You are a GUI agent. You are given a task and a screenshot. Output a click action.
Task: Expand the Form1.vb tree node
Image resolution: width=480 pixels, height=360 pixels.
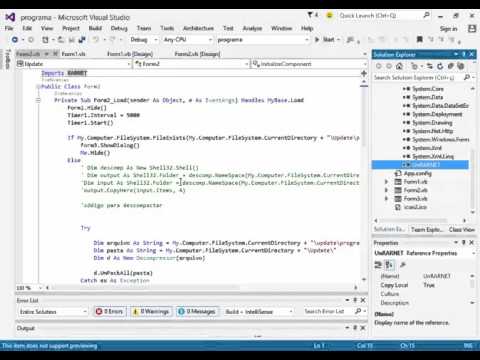point(386,182)
